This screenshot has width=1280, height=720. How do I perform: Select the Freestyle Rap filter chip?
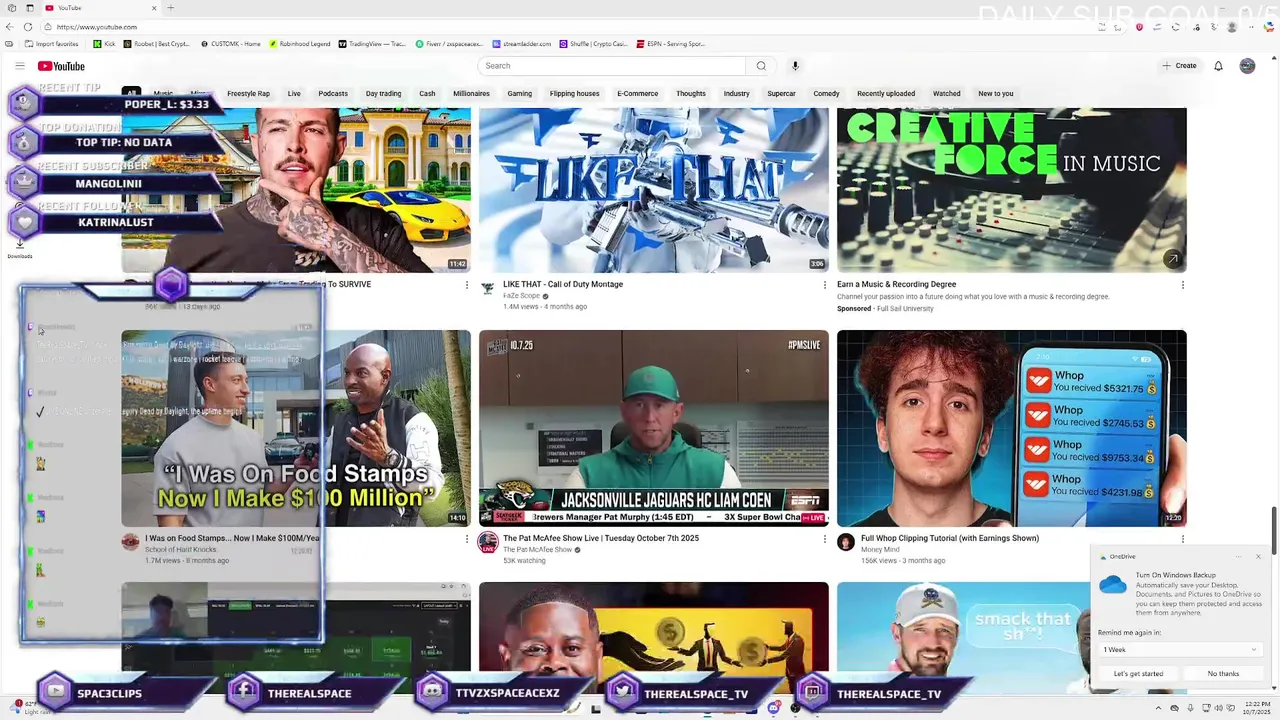click(x=248, y=94)
